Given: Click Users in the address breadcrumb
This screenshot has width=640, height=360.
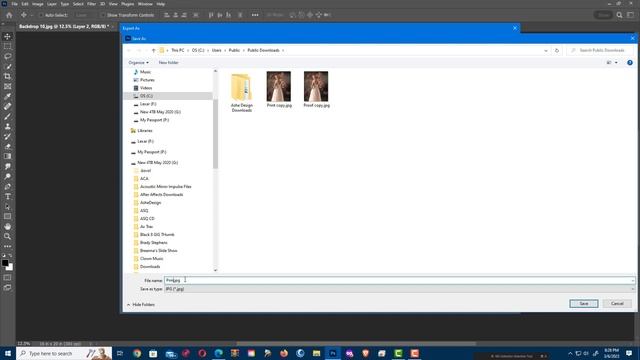Looking at the screenshot, I should click(216, 50).
